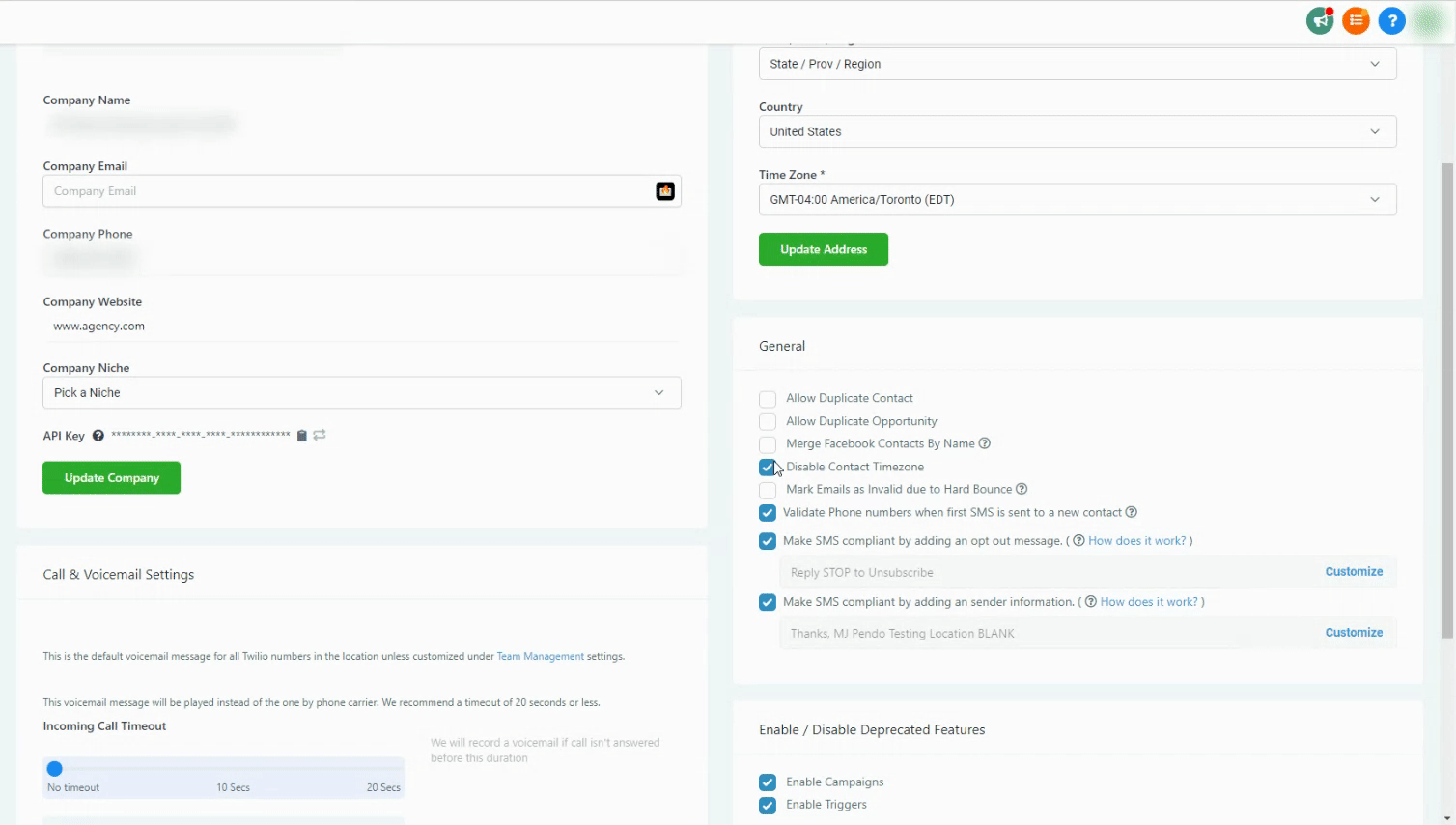
Task: Click the icon inside Company Email field
Action: [x=665, y=191]
